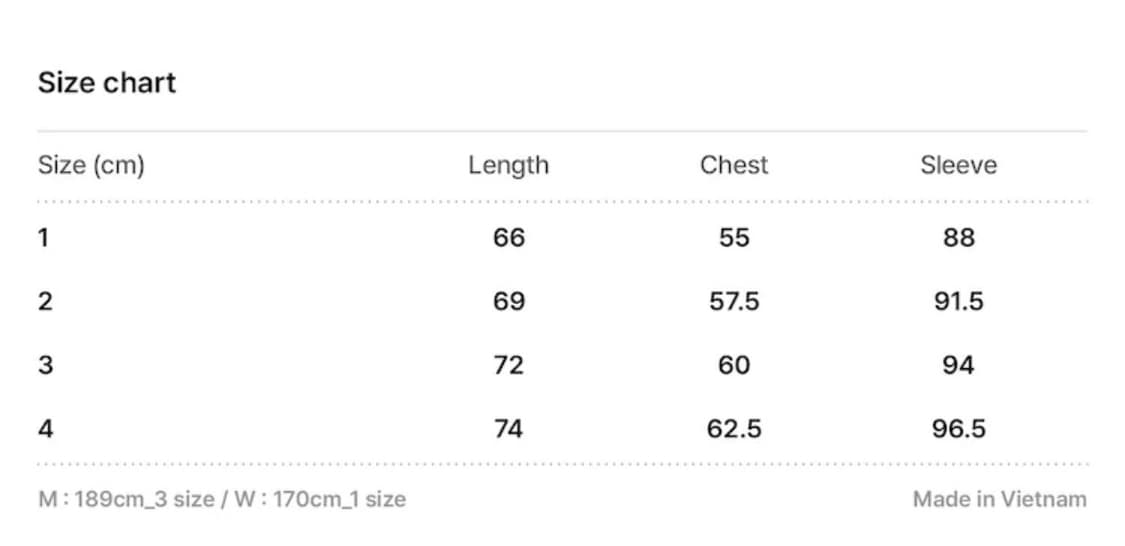Viewport: 1125px width, 546px height.
Task: Click chest value 60
Action: tap(734, 365)
